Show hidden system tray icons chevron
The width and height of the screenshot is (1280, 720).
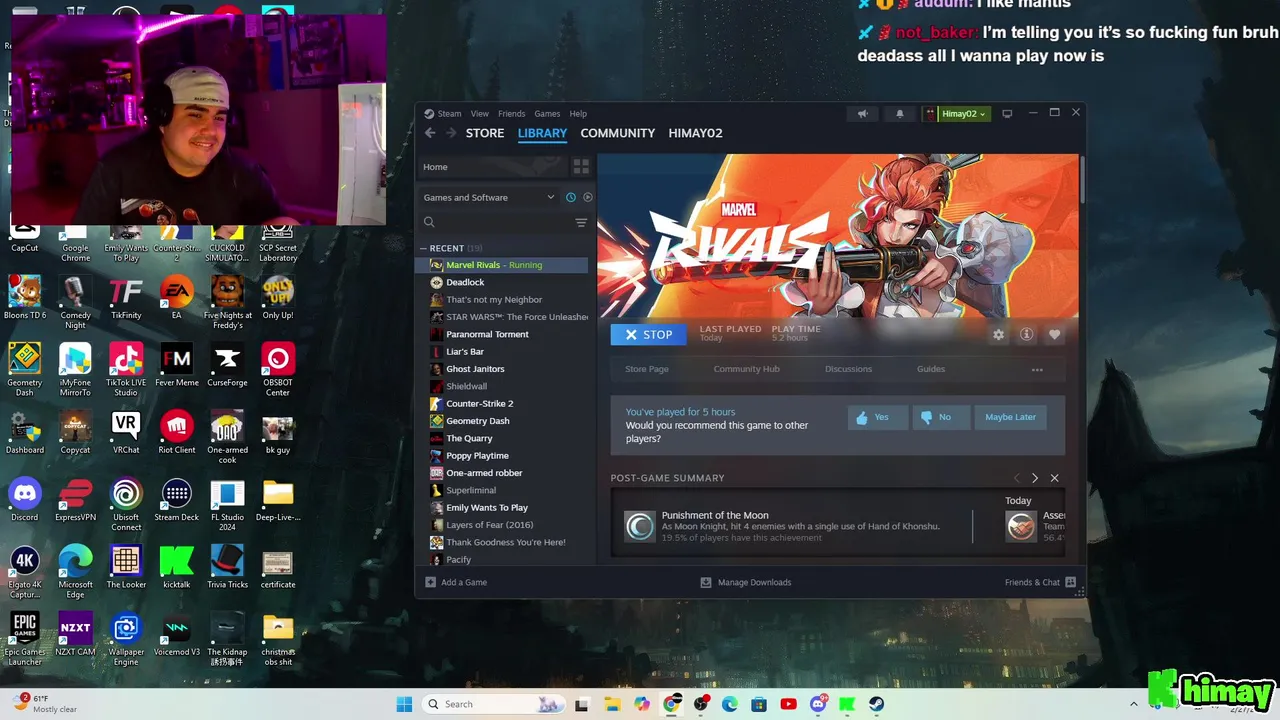point(1133,704)
